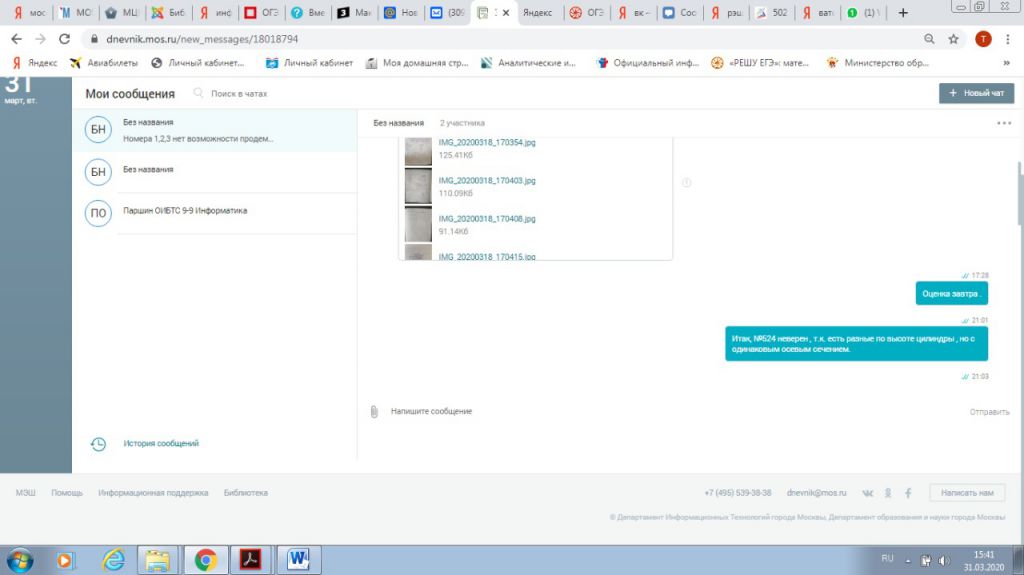Open the Яндекс bookmark
Viewport: 1024px width, 575px height.
click(x=35, y=63)
